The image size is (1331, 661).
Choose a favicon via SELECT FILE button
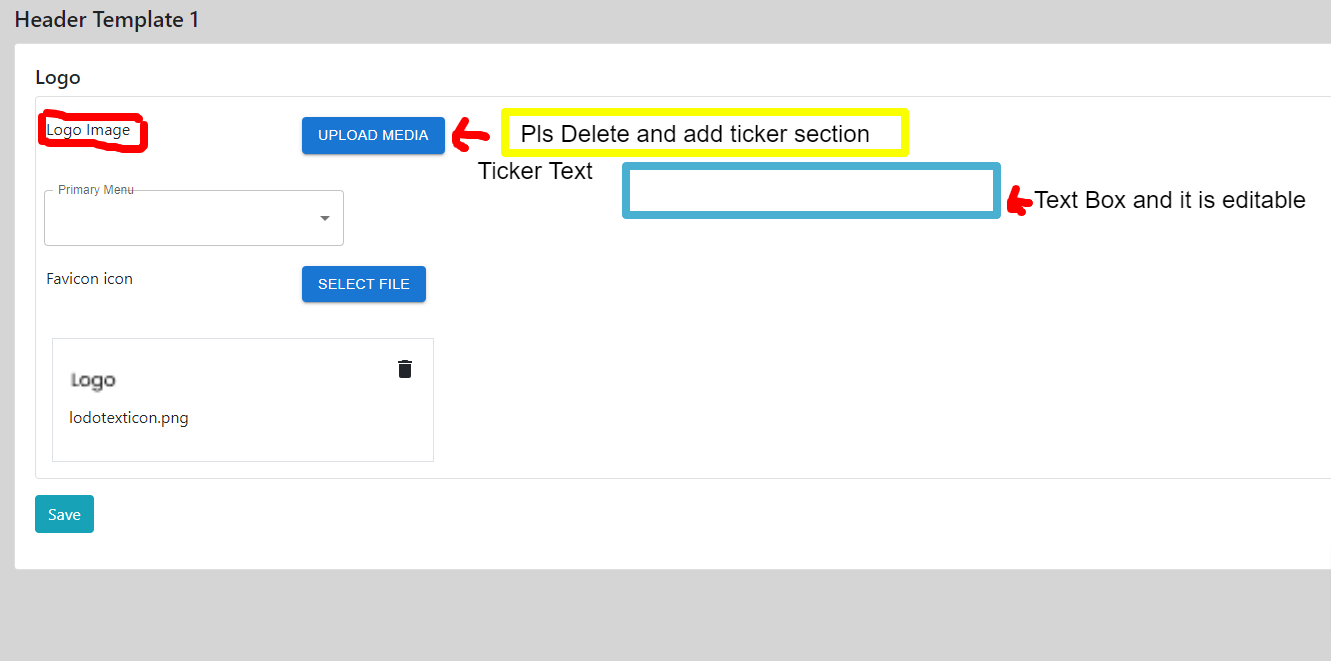[x=364, y=284]
